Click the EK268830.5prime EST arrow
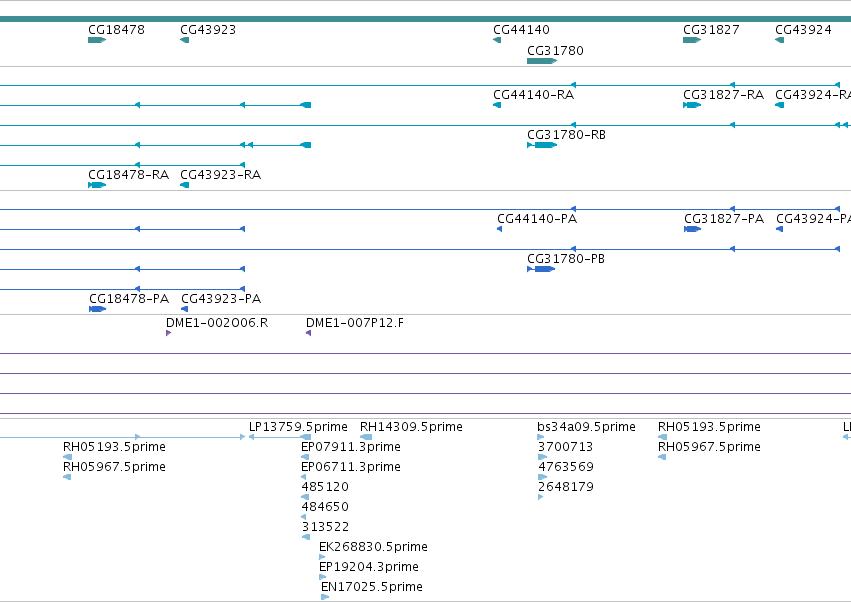The width and height of the screenshot is (851, 602). click(x=322, y=557)
